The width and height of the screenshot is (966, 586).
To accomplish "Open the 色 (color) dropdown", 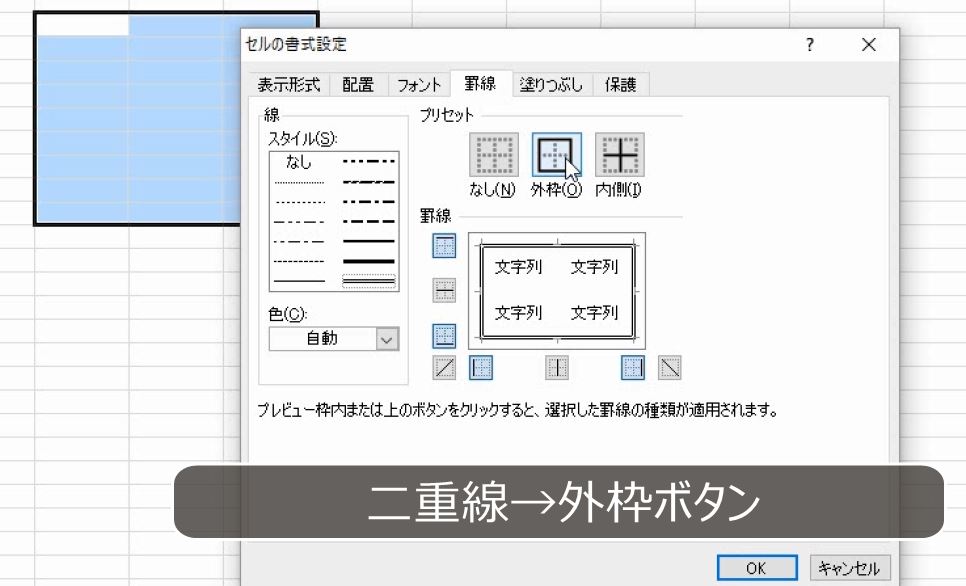I will pos(385,338).
